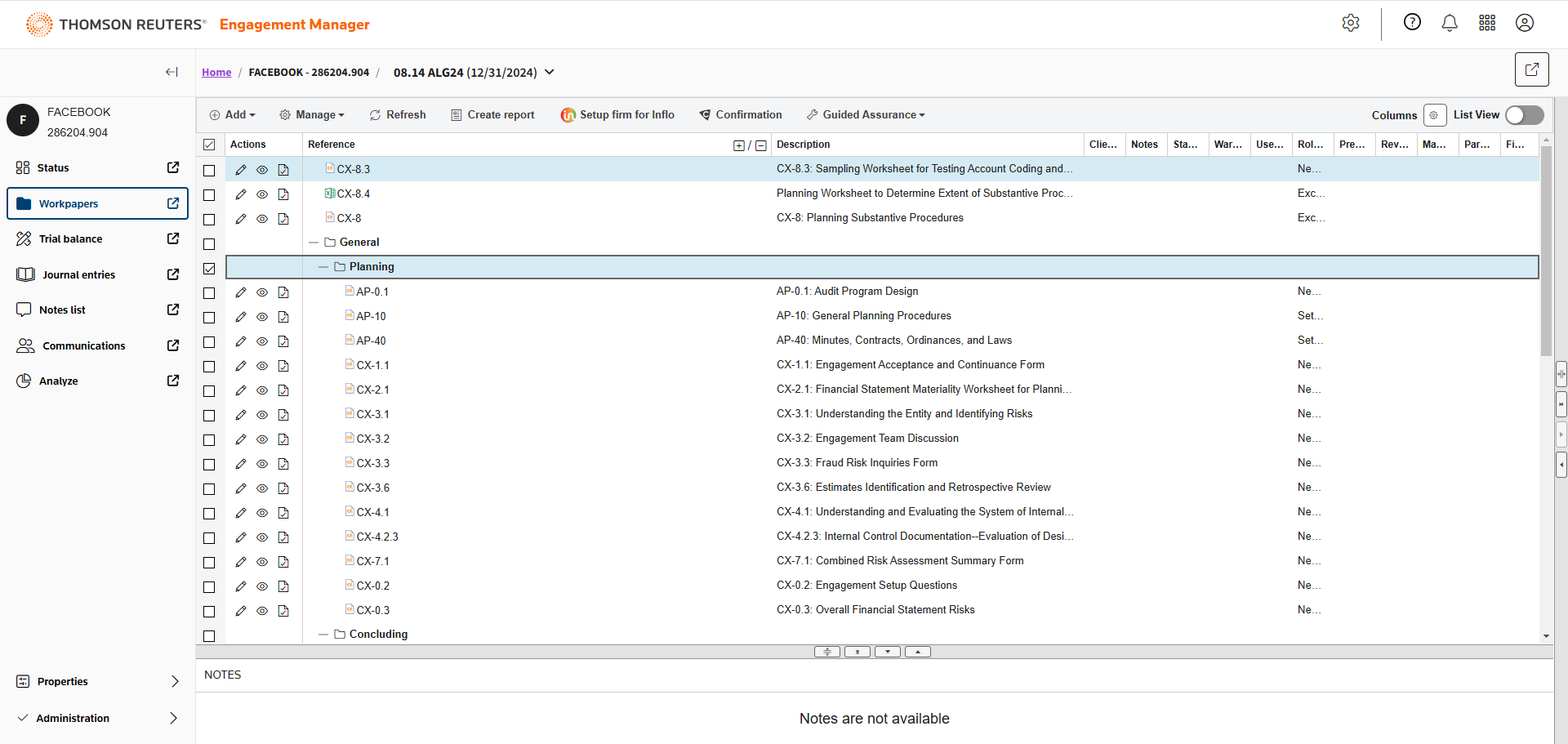
Task: Open the document icon for AP-10 row
Action: [x=283, y=317]
